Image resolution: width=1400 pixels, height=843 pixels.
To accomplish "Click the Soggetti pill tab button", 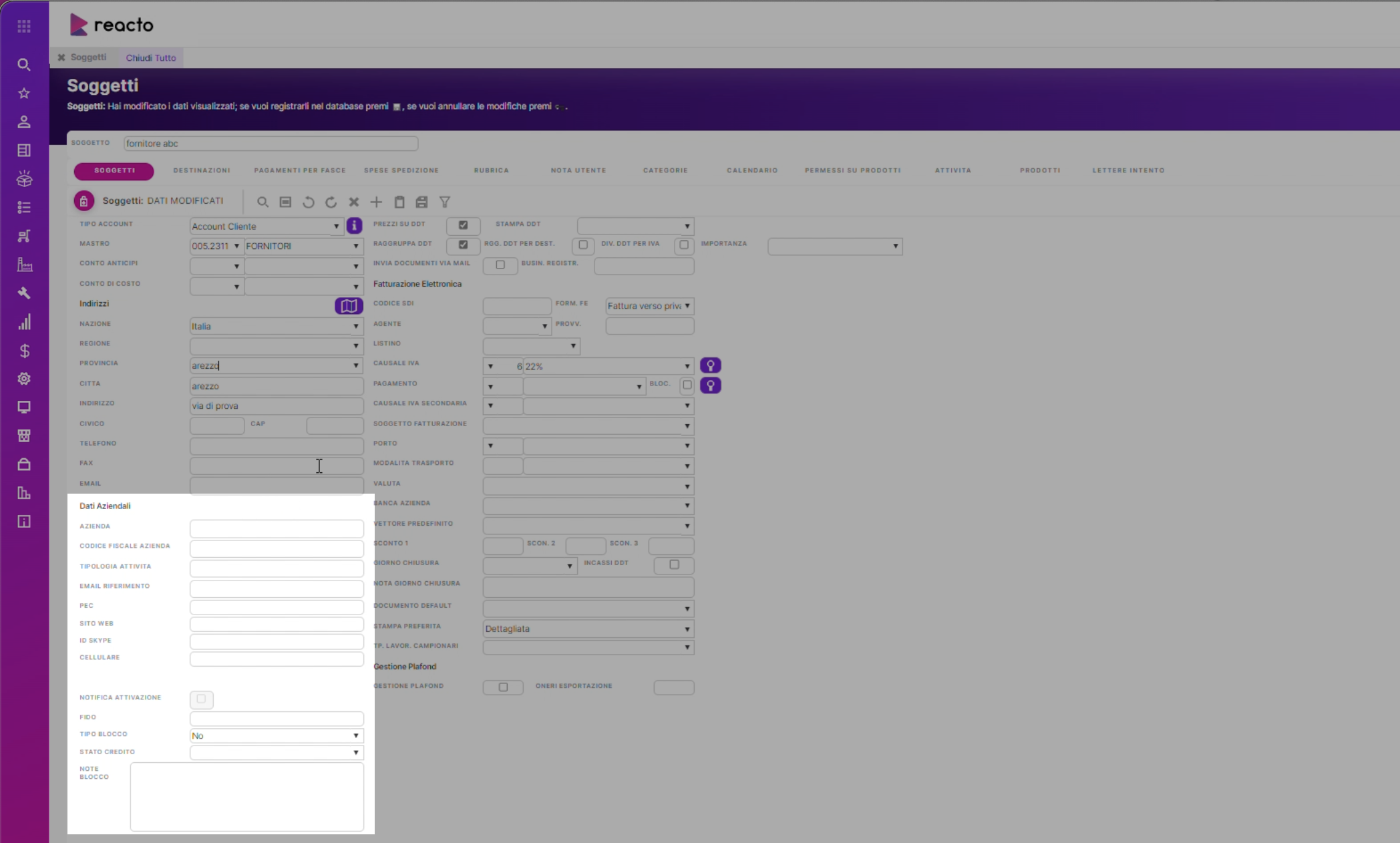I will click(x=114, y=171).
